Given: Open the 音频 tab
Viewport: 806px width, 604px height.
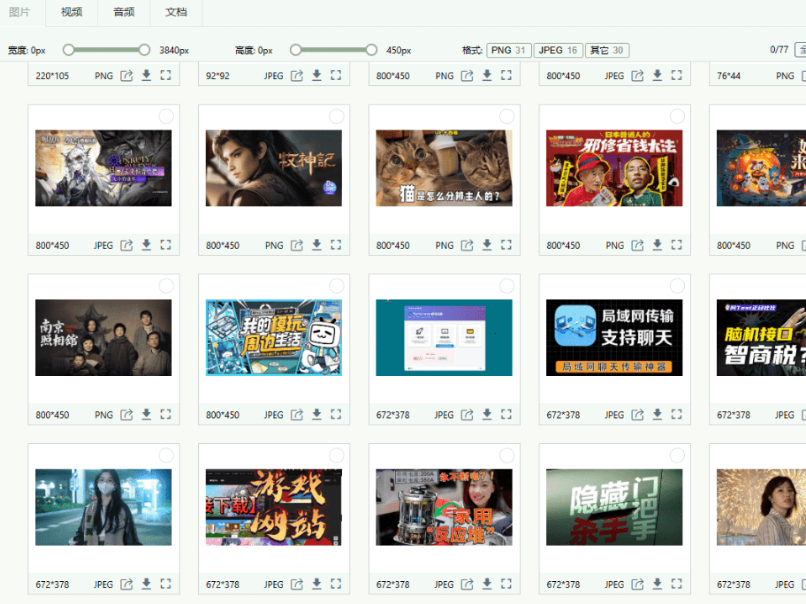Looking at the screenshot, I should (124, 12).
